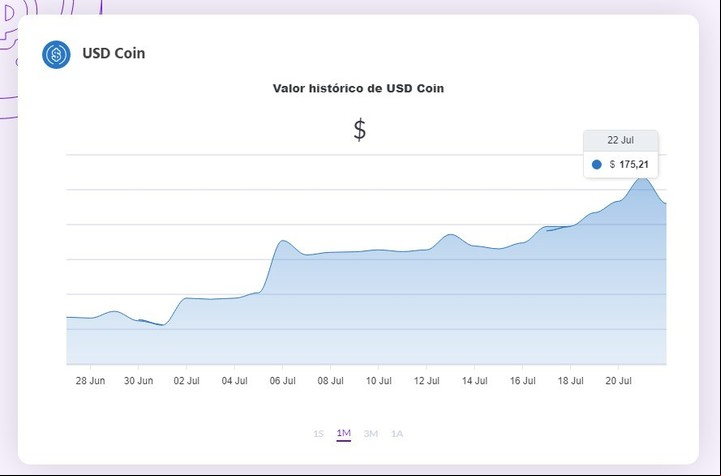Viewport: 721px width, 476px height.
Task: Click the 22 Jul tooltip date header
Action: [621, 140]
